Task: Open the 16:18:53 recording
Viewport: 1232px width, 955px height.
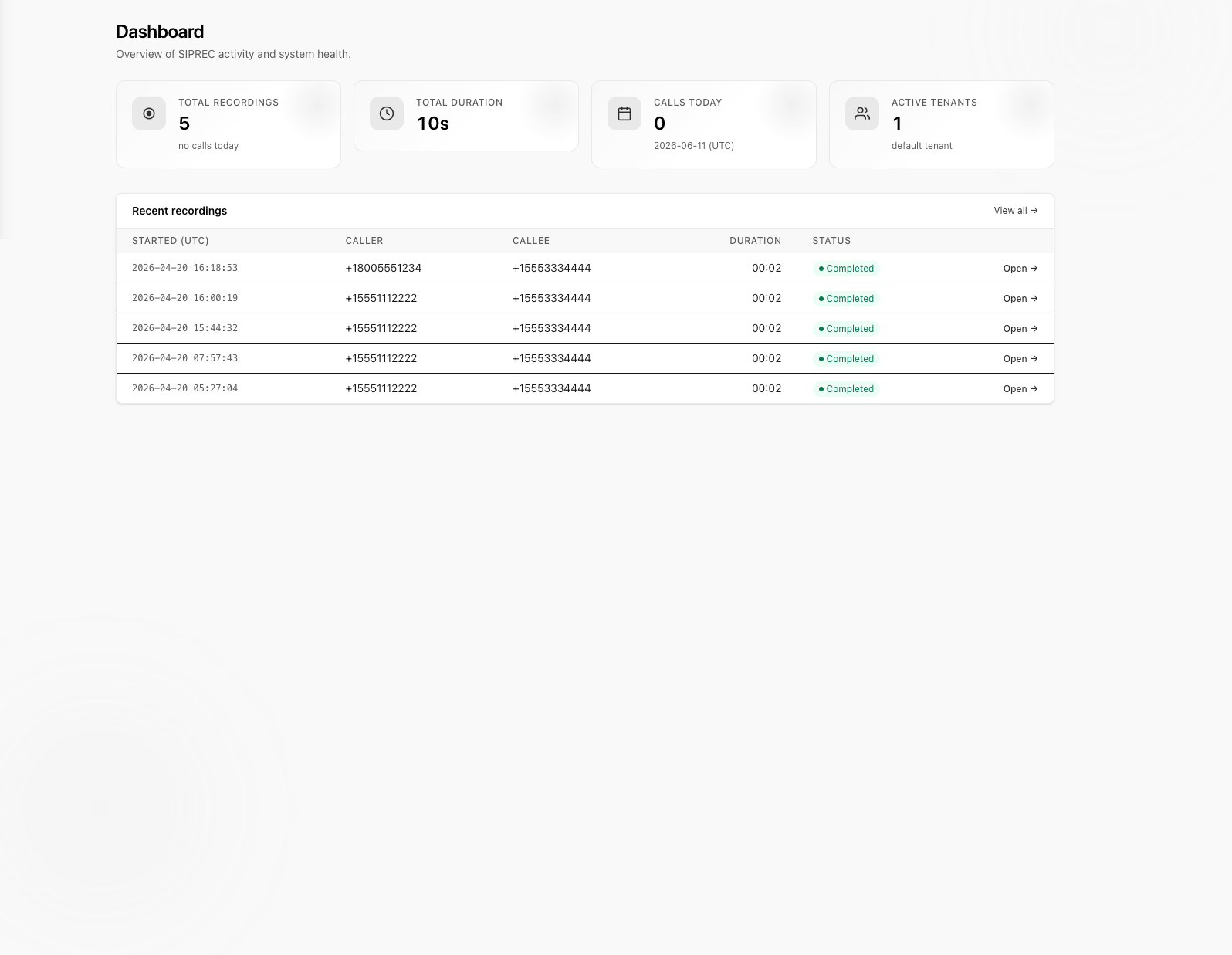Action: click(1020, 269)
